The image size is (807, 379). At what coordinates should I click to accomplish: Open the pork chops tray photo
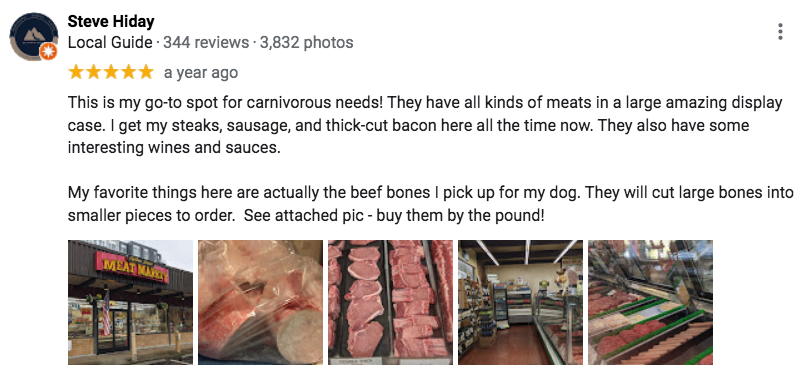click(x=391, y=302)
